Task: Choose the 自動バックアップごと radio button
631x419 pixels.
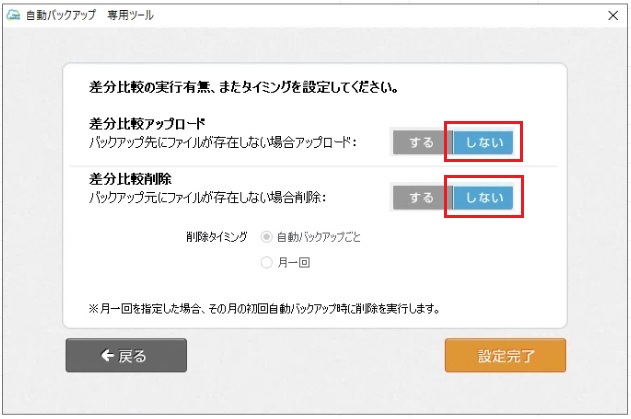Action: coord(266,237)
